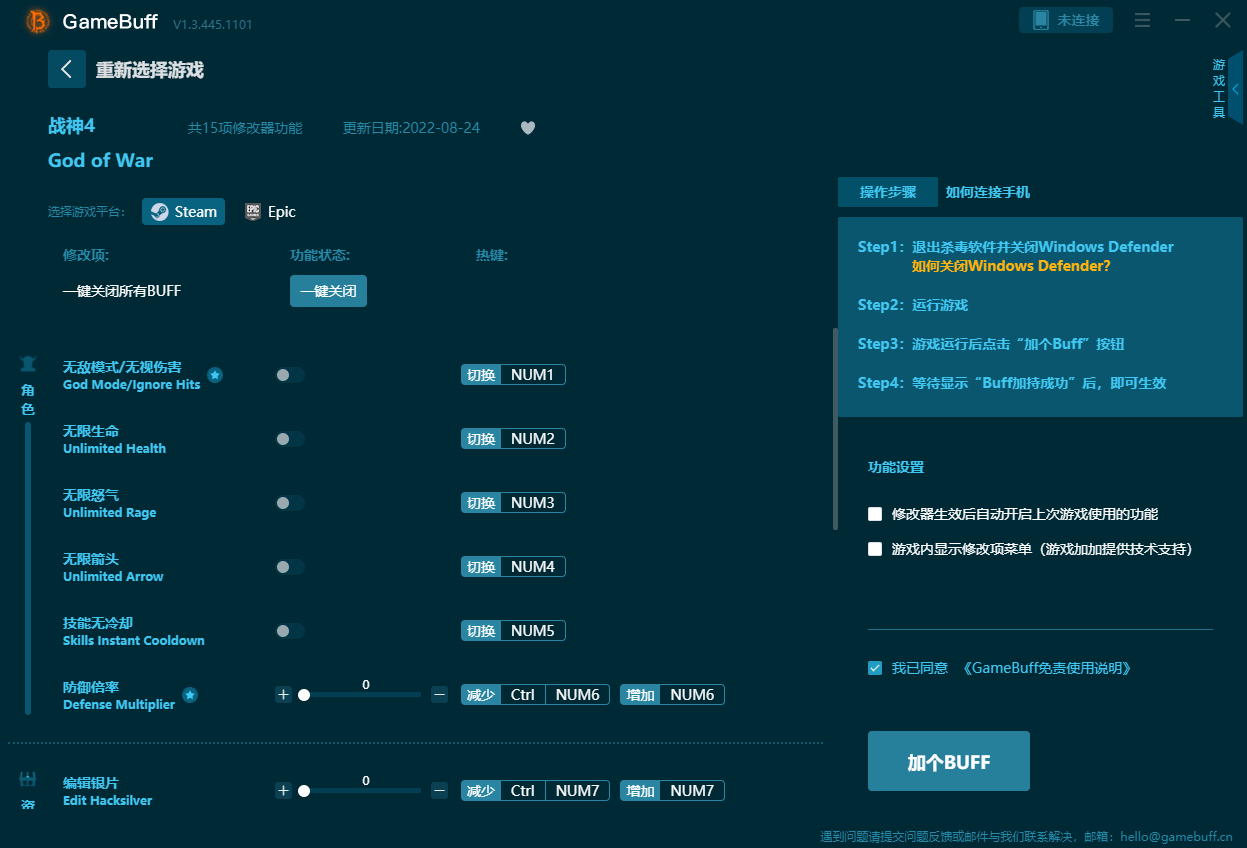1247x848 pixels.
Task: Click the cheat list vertical scrollbar
Action: pyautogui.click(x=835, y=429)
